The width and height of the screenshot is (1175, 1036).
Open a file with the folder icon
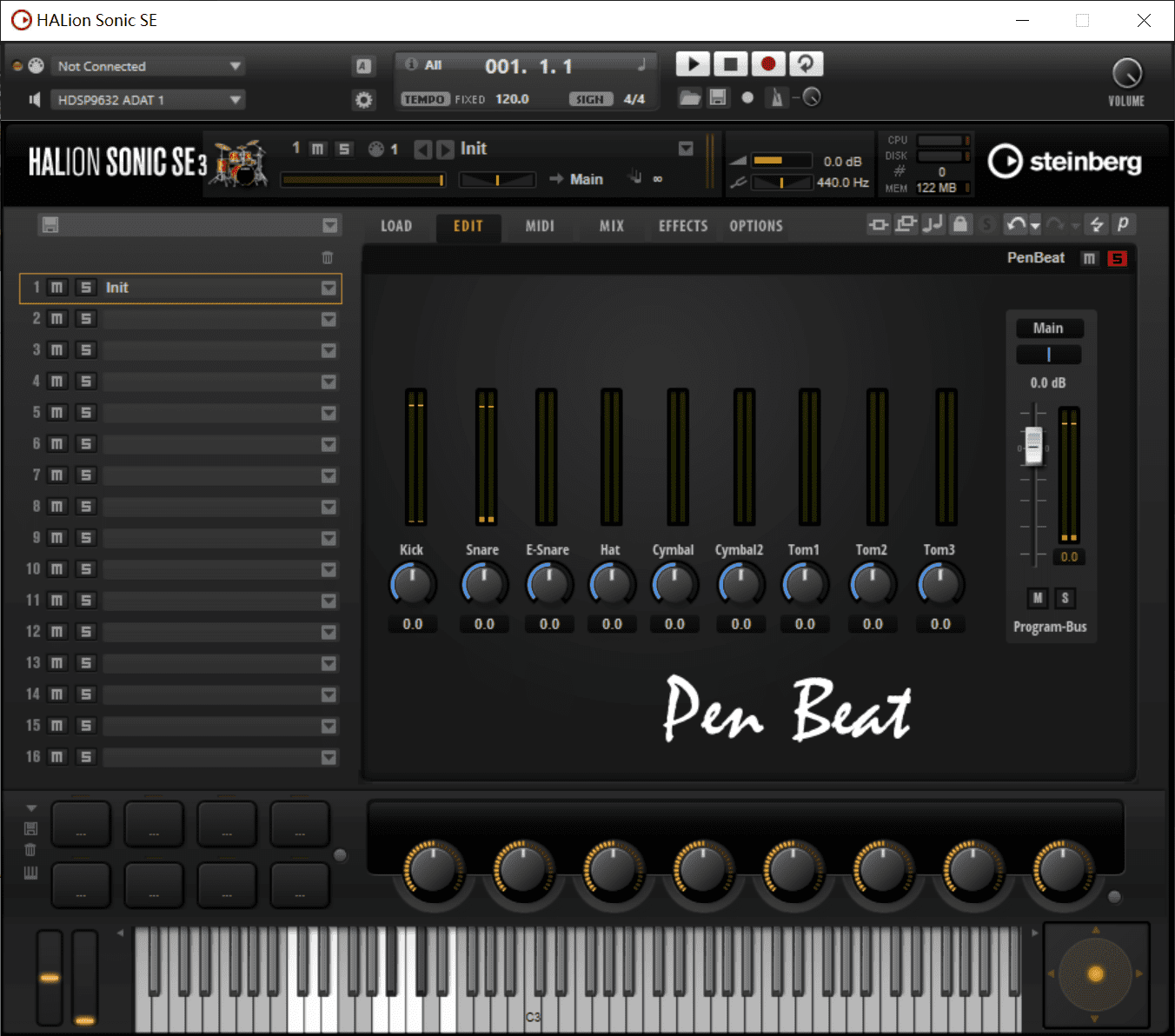coord(690,97)
